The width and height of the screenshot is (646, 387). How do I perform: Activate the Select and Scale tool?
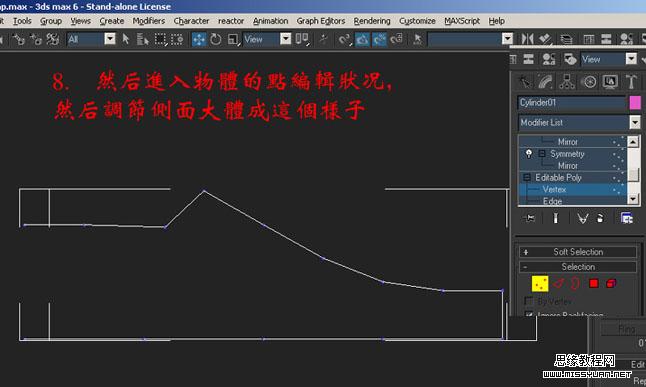coord(233,40)
